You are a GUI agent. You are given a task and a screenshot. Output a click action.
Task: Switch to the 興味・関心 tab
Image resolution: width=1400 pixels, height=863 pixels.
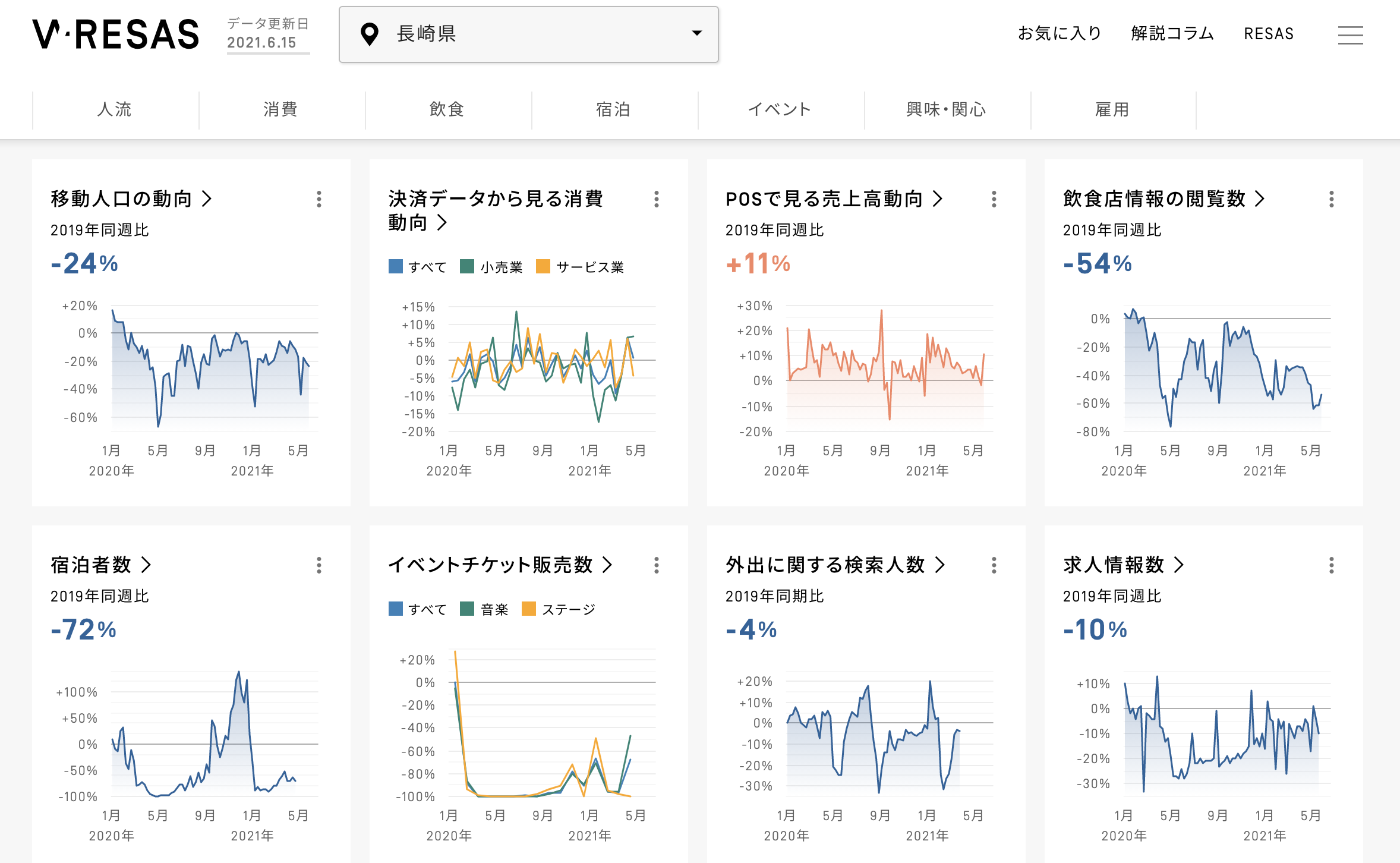946,109
